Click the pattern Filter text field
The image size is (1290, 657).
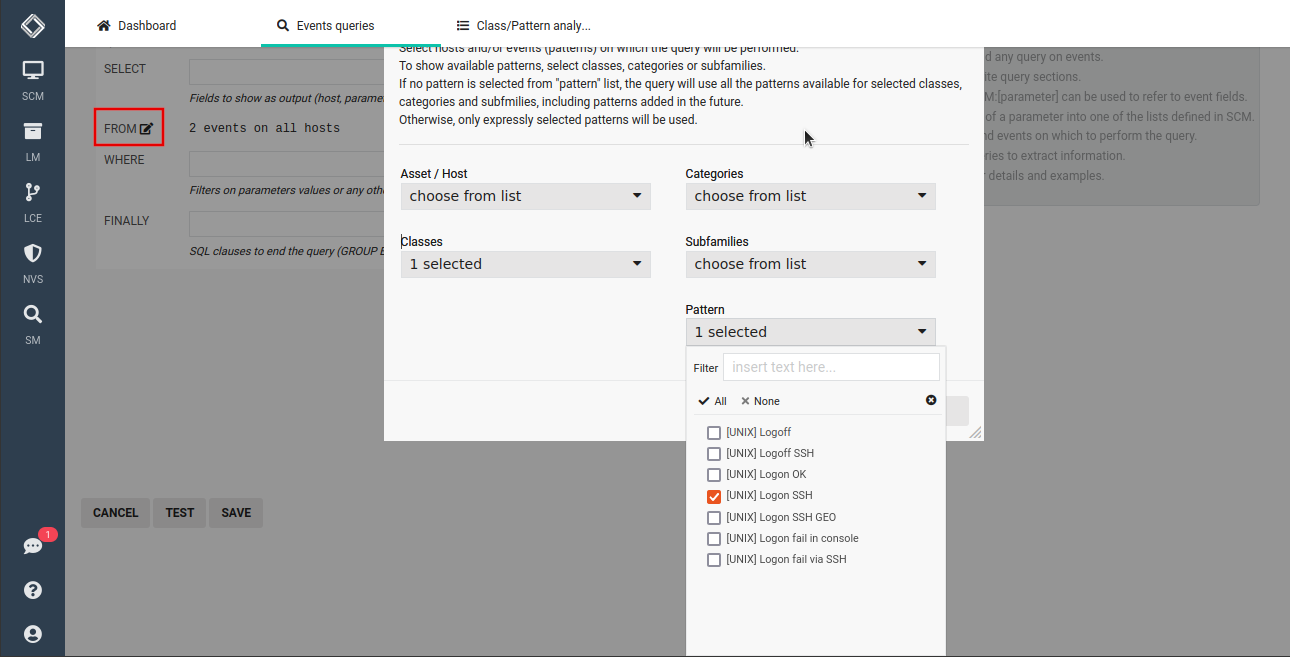(830, 367)
